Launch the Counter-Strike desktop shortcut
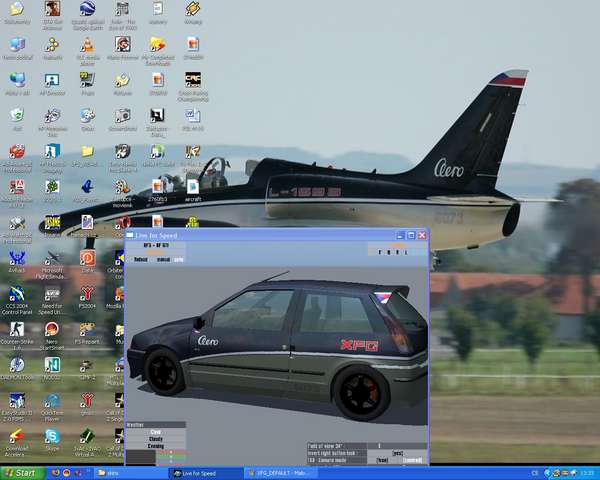Screen dimensions: 600x480 pos(17,335)
